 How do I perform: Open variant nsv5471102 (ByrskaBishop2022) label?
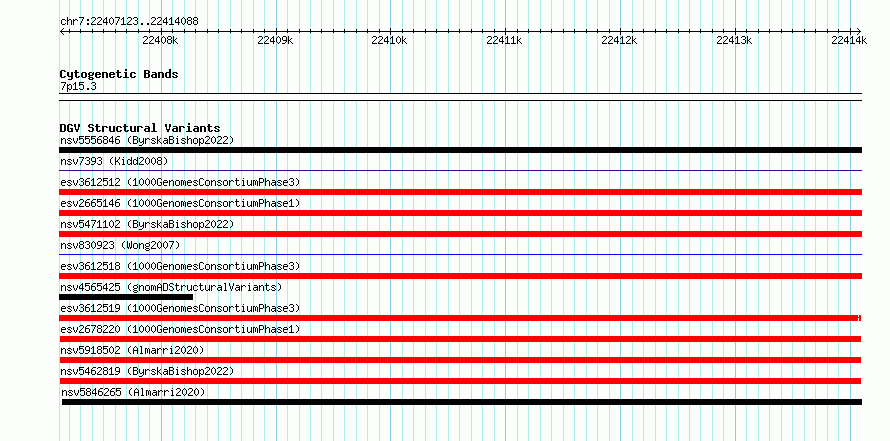coord(147,224)
